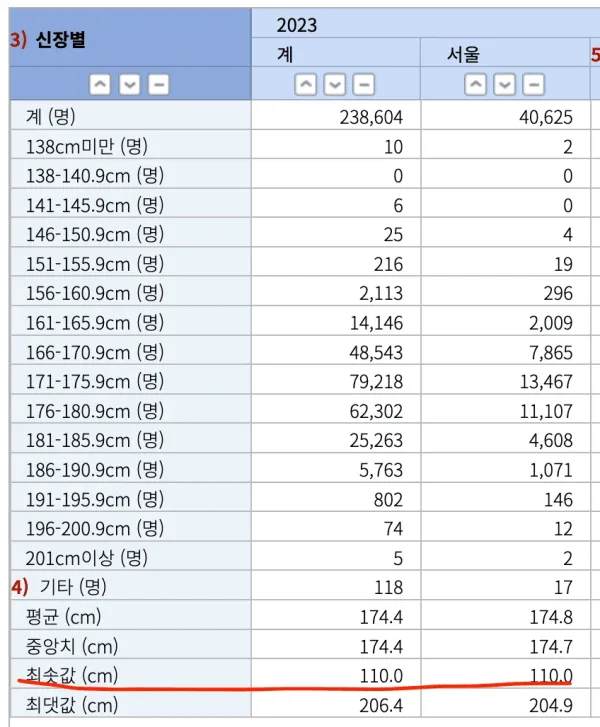
Task: Select the 156-160.9cm (명) row label
Action: coord(95,293)
